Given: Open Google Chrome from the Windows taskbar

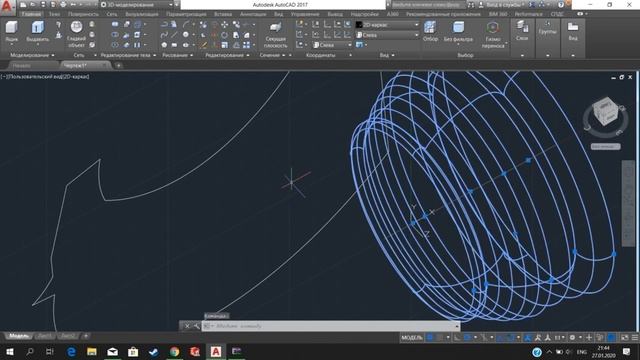Looking at the screenshot, I should click(174, 351).
